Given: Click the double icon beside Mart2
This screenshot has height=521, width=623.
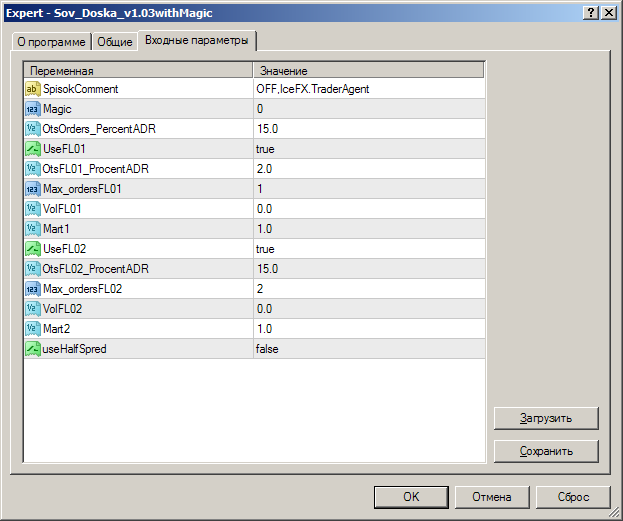Looking at the screenshot, I should tap(33, 329).
